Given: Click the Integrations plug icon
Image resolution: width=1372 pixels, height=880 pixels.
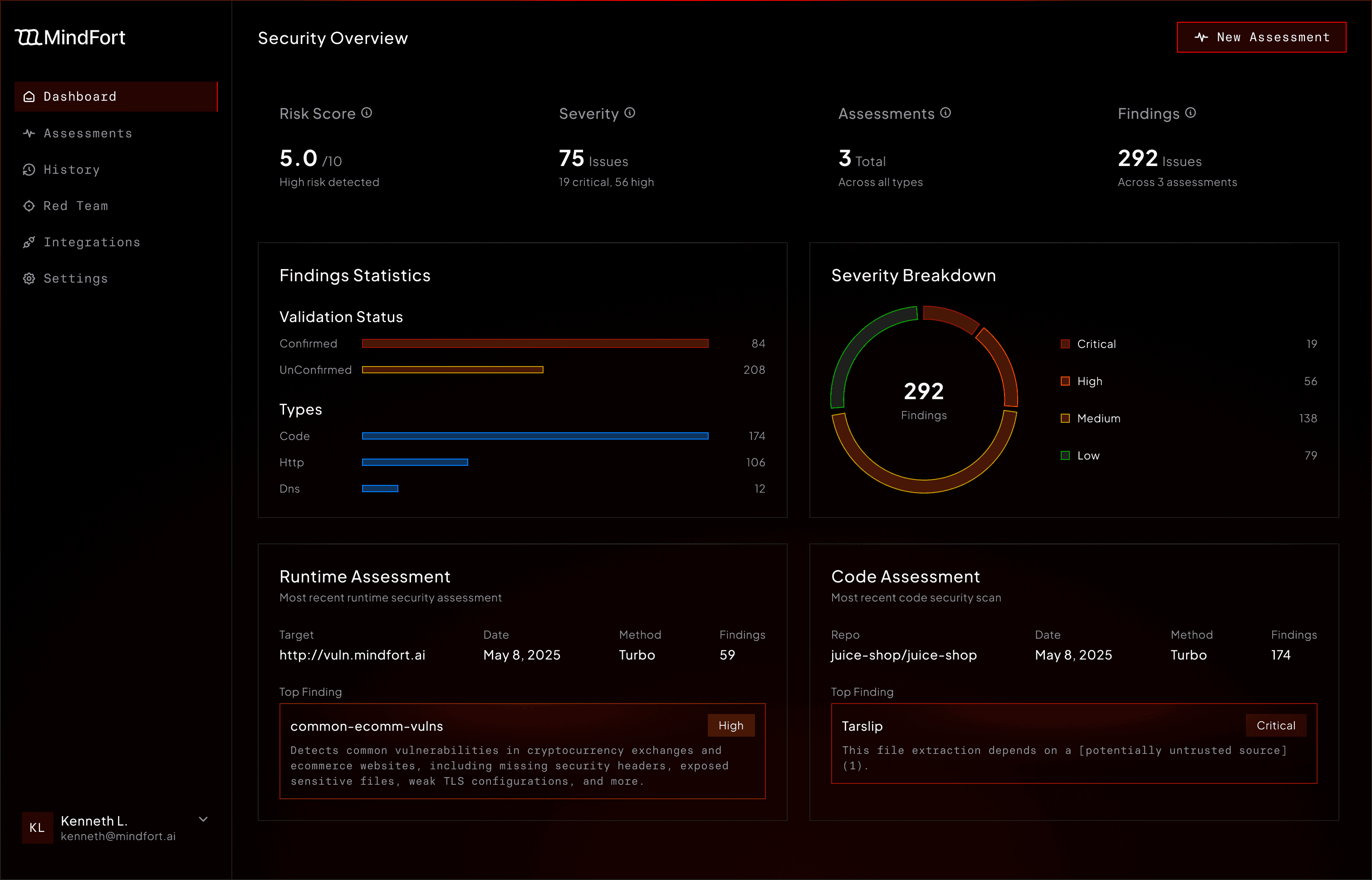Looking at the screenshot, I should (29, 242).
